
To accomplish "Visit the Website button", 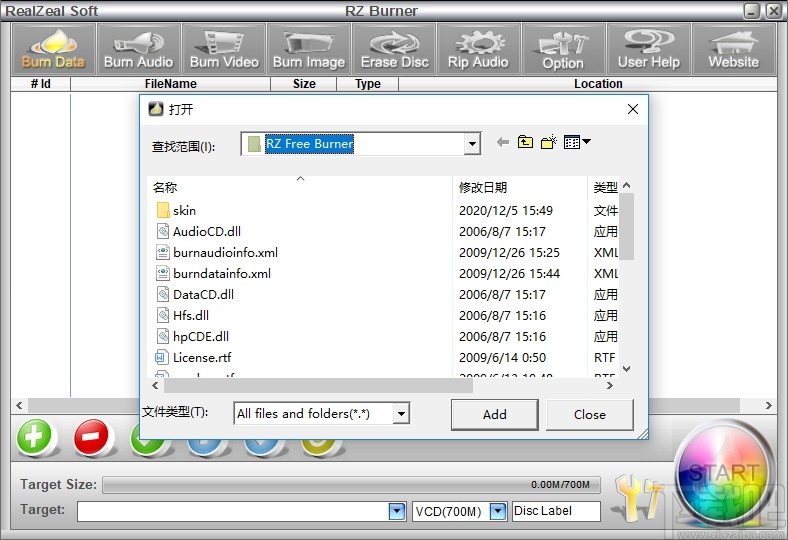I will 734,49.
